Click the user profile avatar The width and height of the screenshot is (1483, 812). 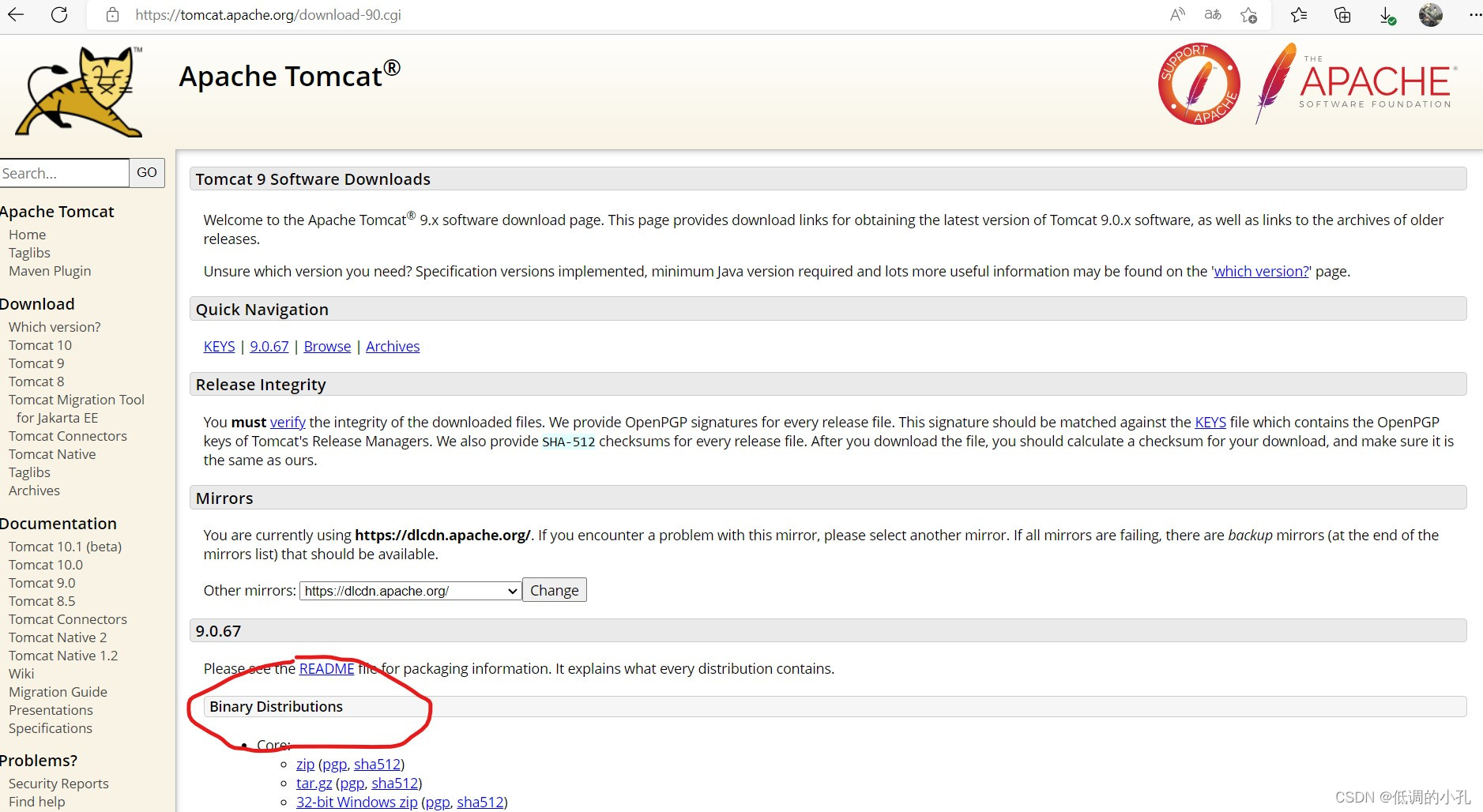1431,14
